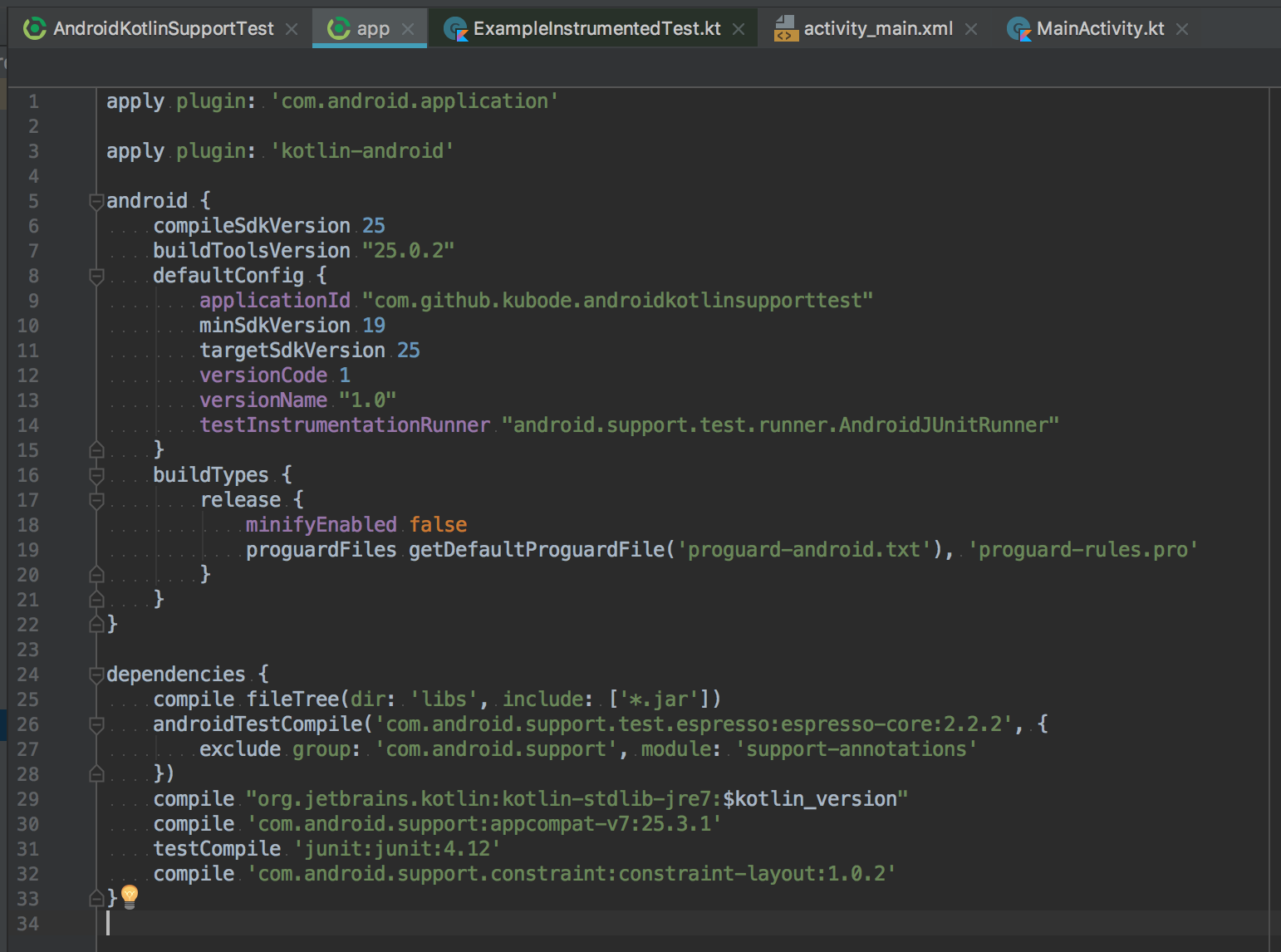Click the applicationId package string
The height and width of the screenshot is (952, 1281).
[x=618, y=301]
